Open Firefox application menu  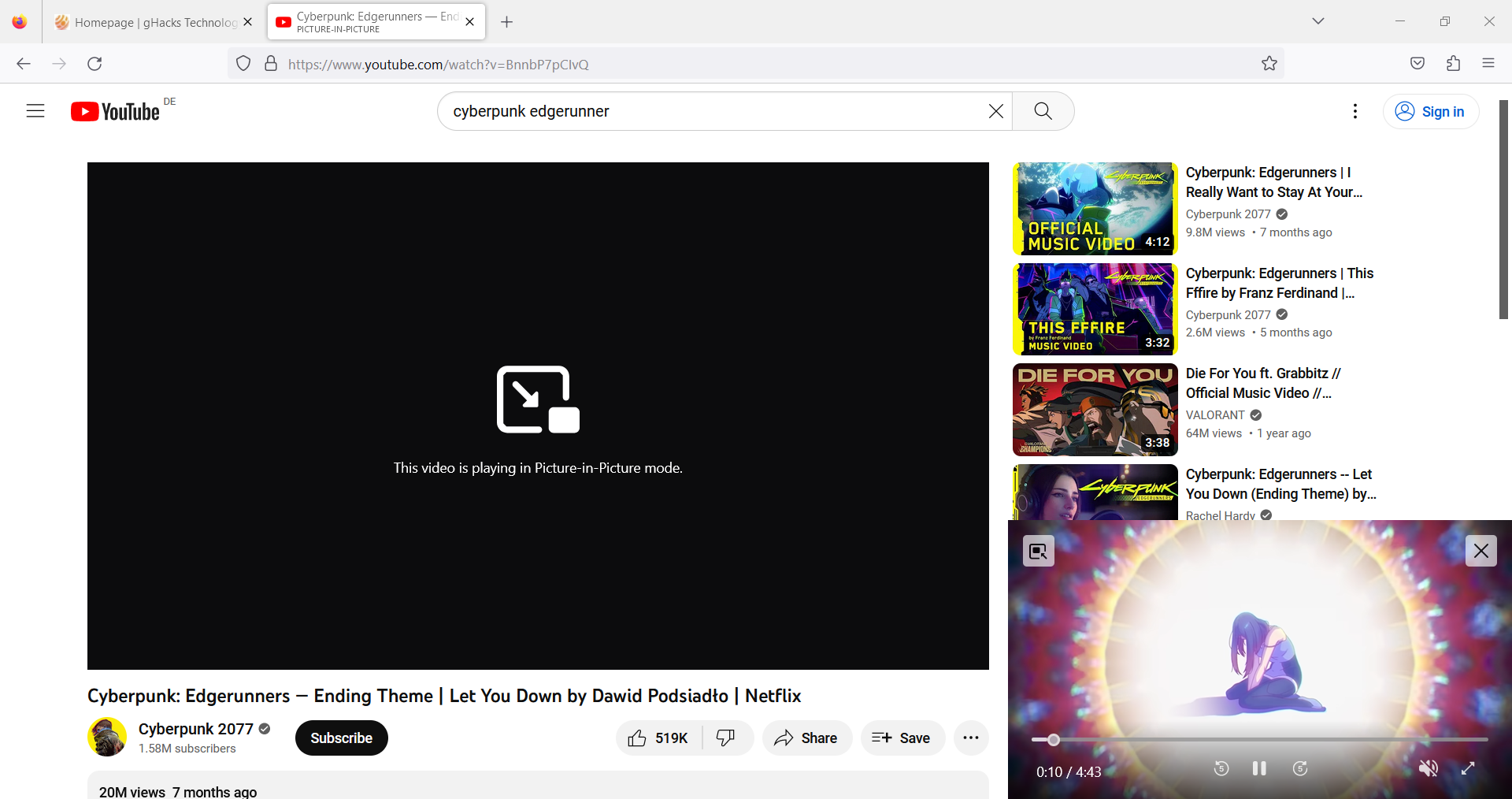click(1488, 64)
